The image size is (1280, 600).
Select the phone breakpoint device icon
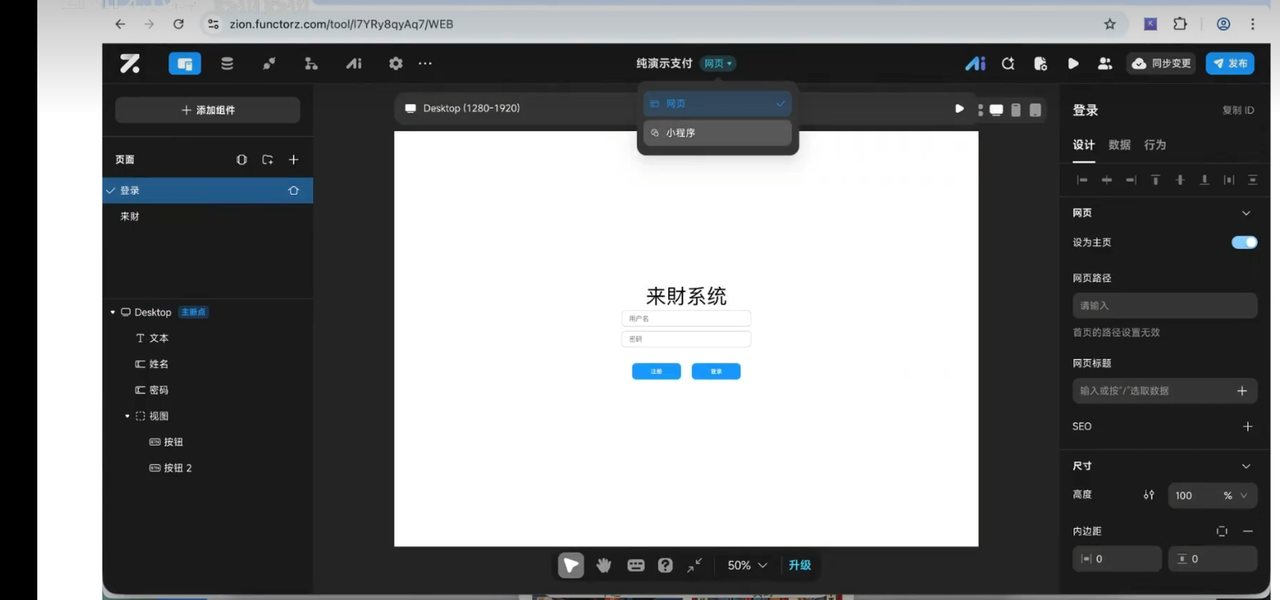1016,110
